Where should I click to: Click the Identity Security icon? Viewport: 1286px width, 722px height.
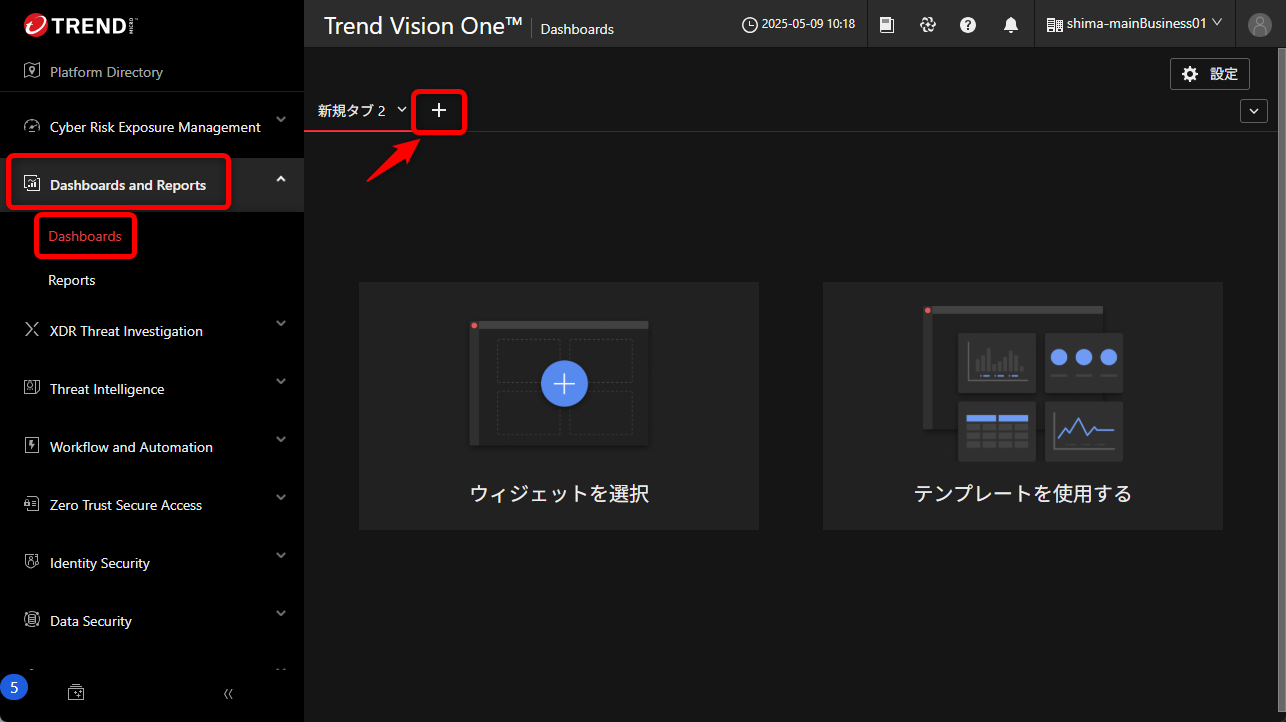[31, 563]
